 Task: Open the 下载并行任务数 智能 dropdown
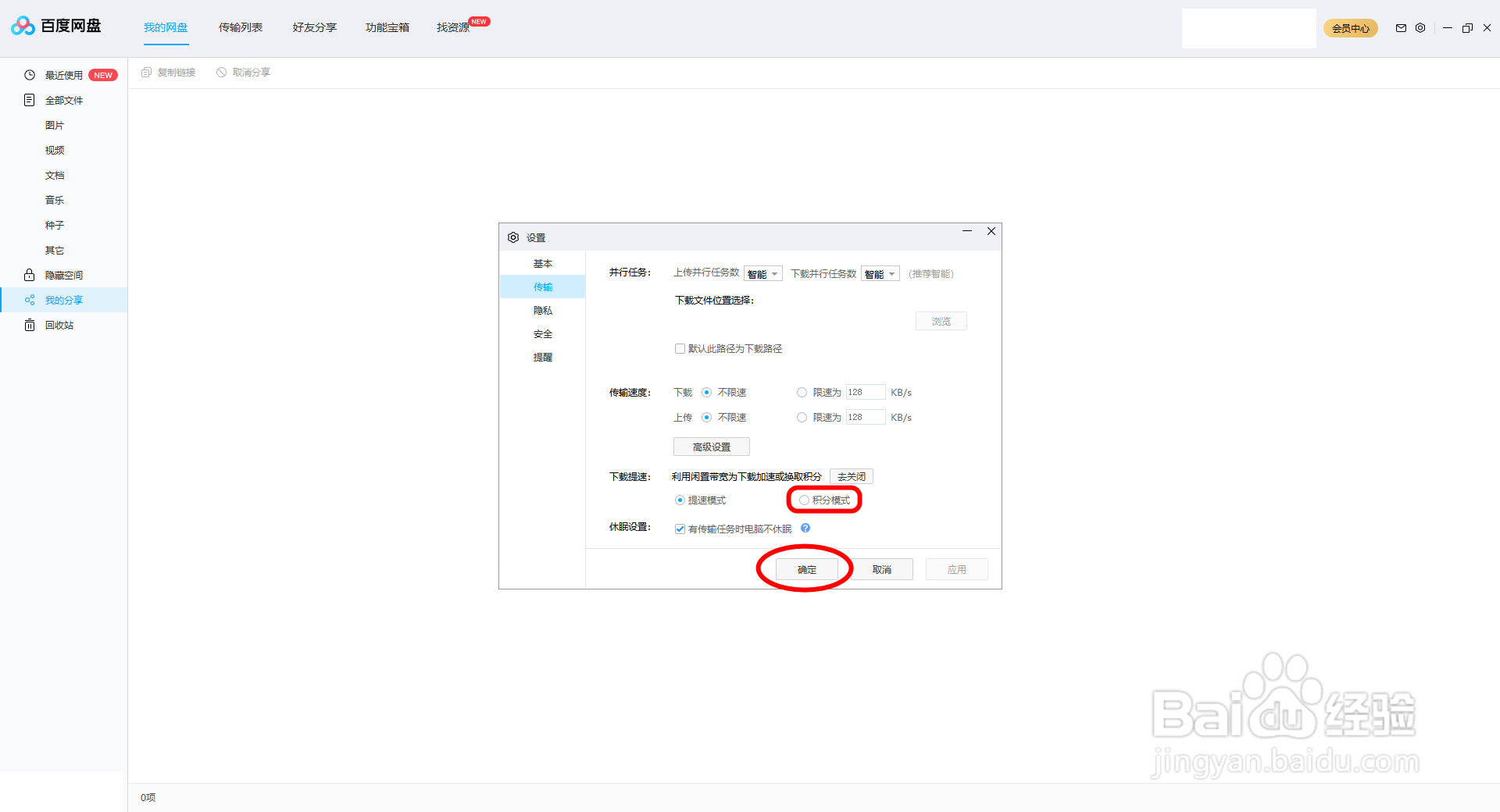pos(880,273)
